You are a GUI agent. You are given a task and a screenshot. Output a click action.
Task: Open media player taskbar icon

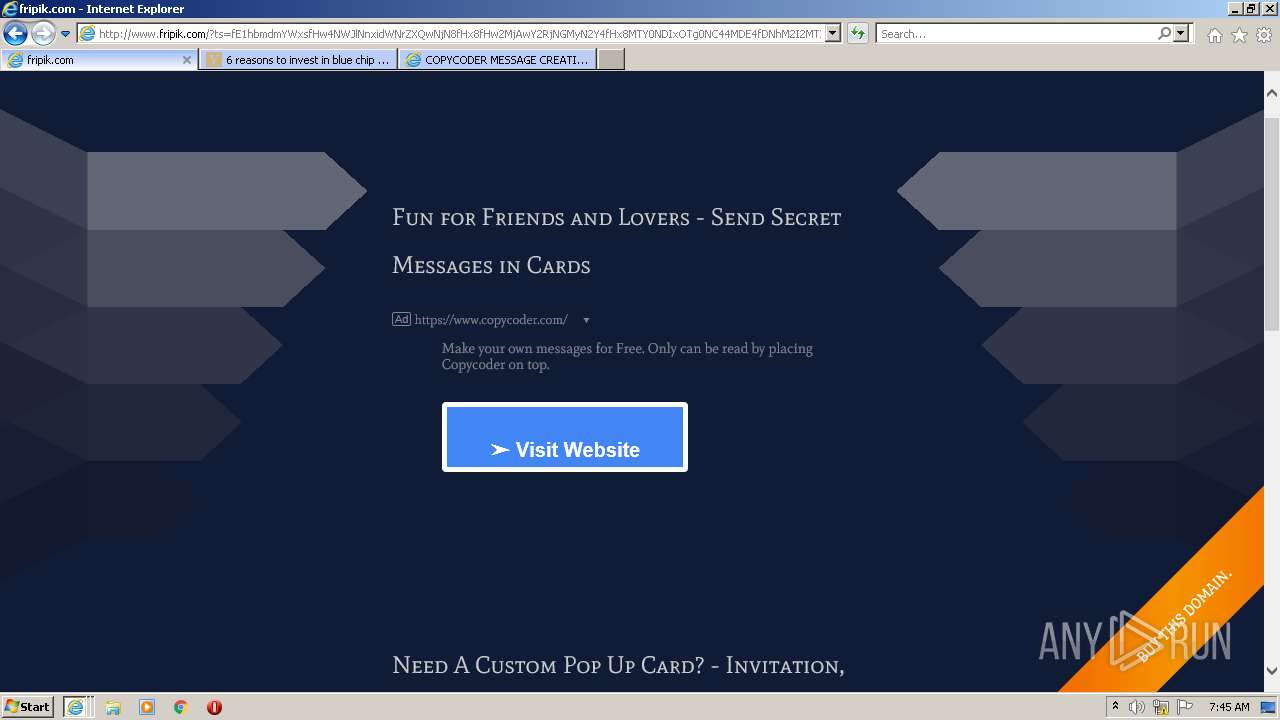coord(147,707)
